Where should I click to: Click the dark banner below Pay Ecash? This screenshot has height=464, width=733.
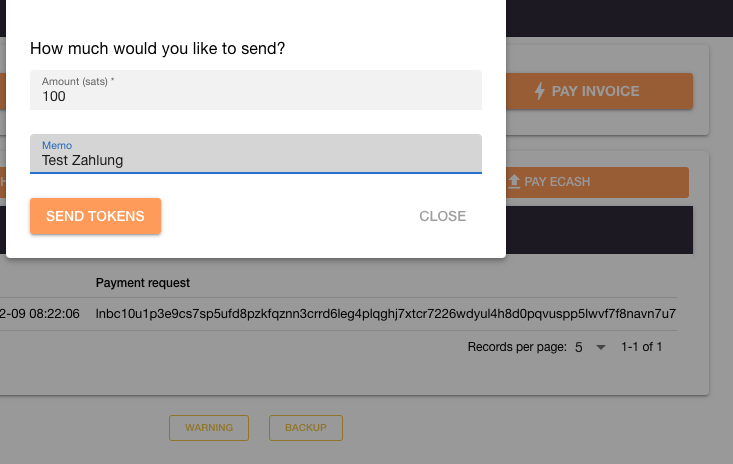click(599, 230)
